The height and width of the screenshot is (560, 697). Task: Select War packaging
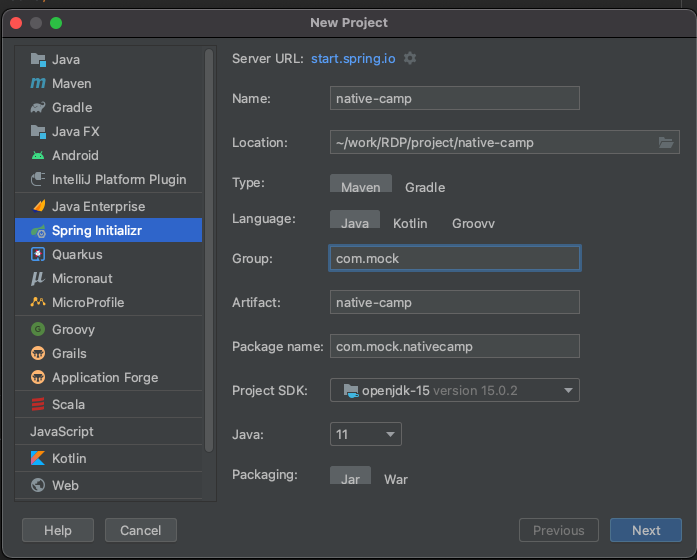(x=396, y=479)
